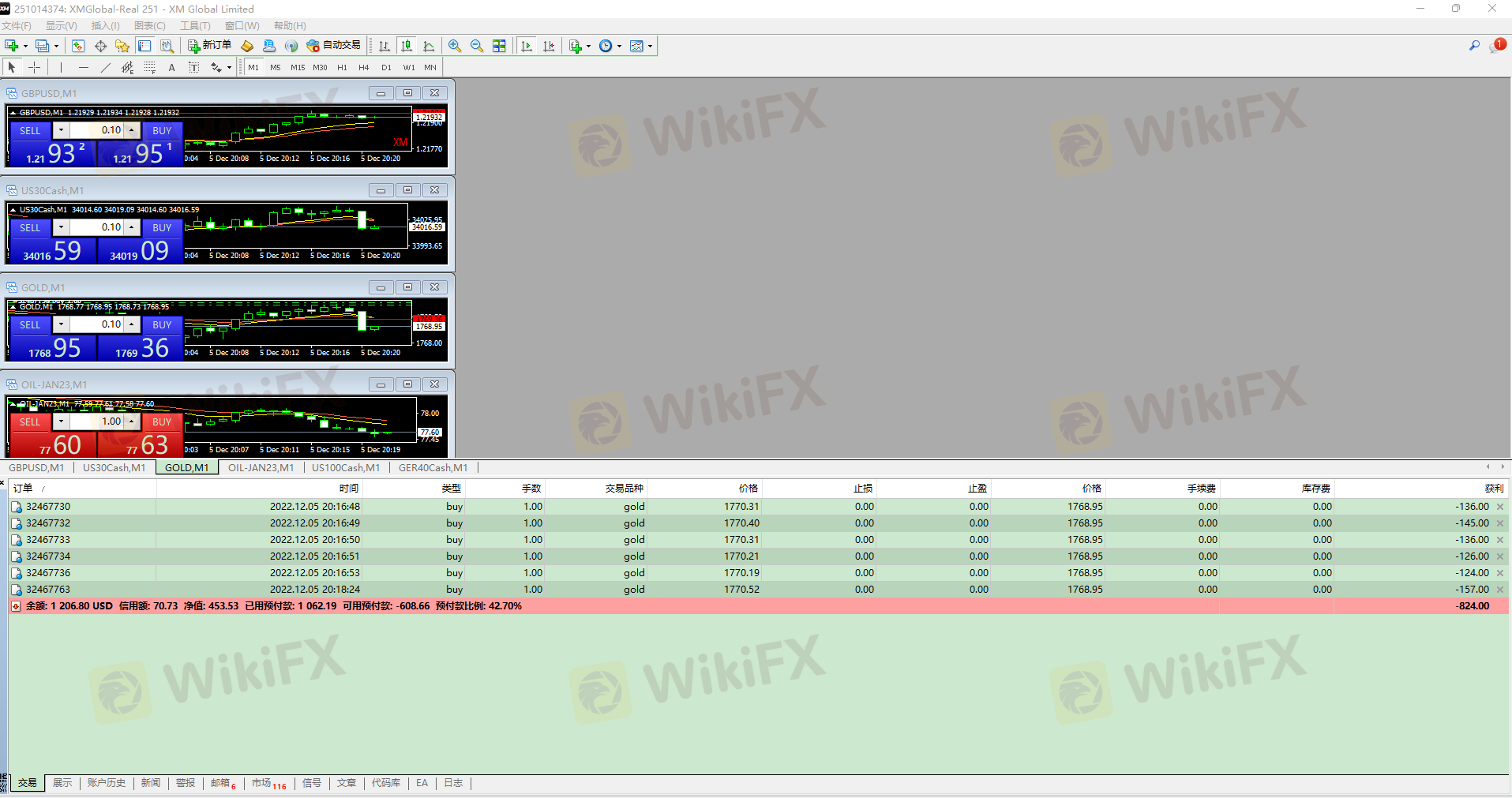This screenshot has width=1512, height=798.
Task: Click SELL on the OIL-JAN23 chart
Action: [x=30, y=422]
